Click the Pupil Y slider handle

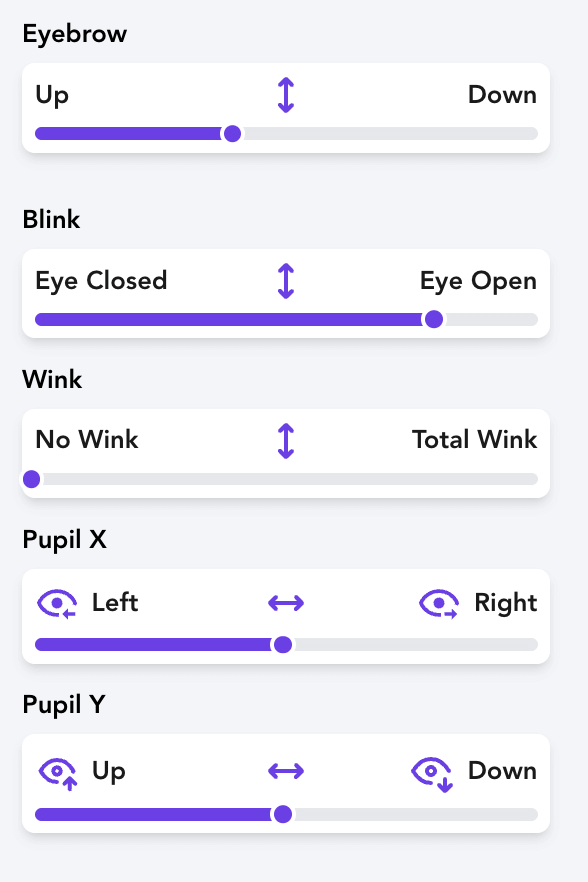point(283,814)
